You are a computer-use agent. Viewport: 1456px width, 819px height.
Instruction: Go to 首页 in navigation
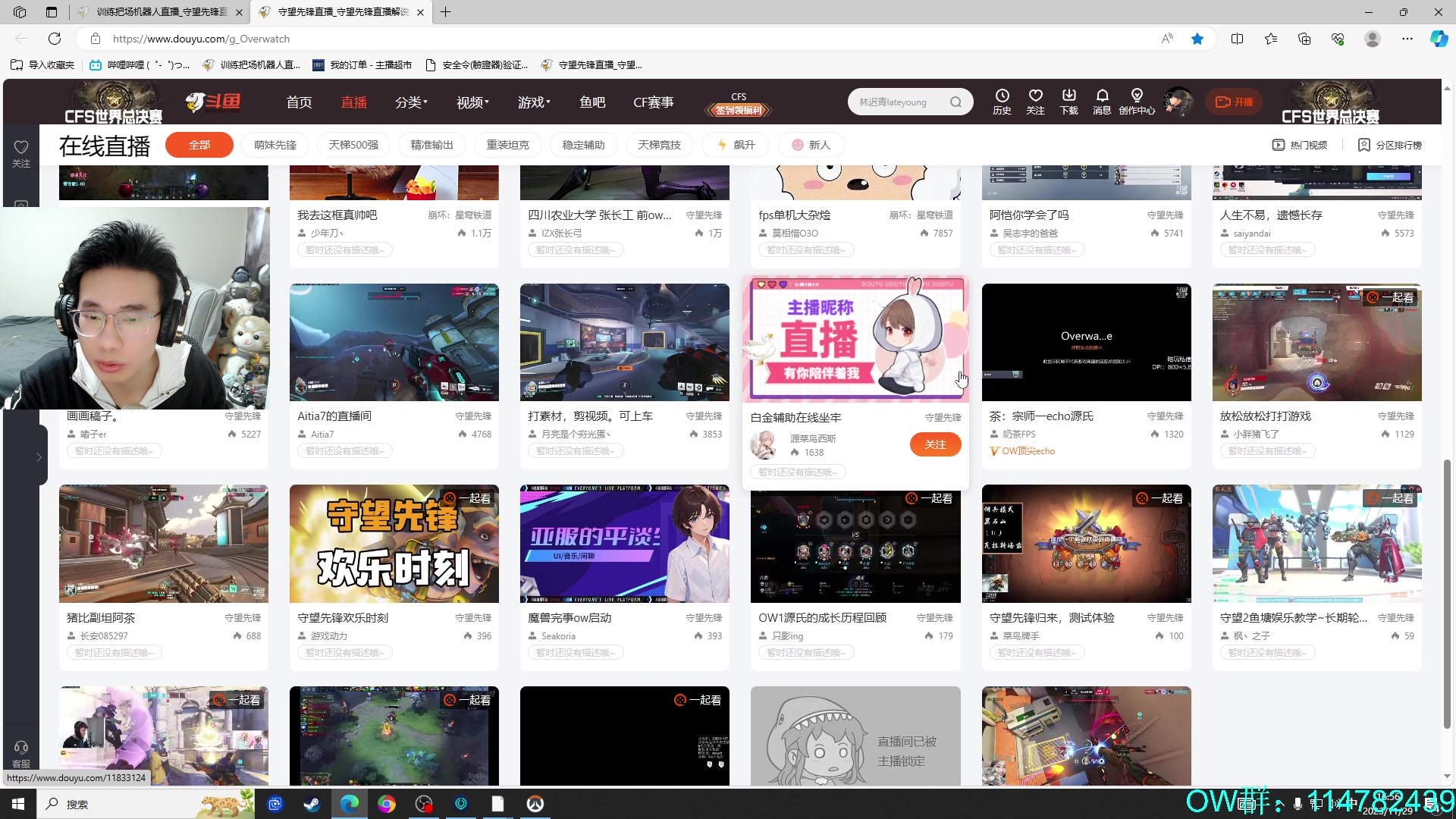click(x=299, y=102)
